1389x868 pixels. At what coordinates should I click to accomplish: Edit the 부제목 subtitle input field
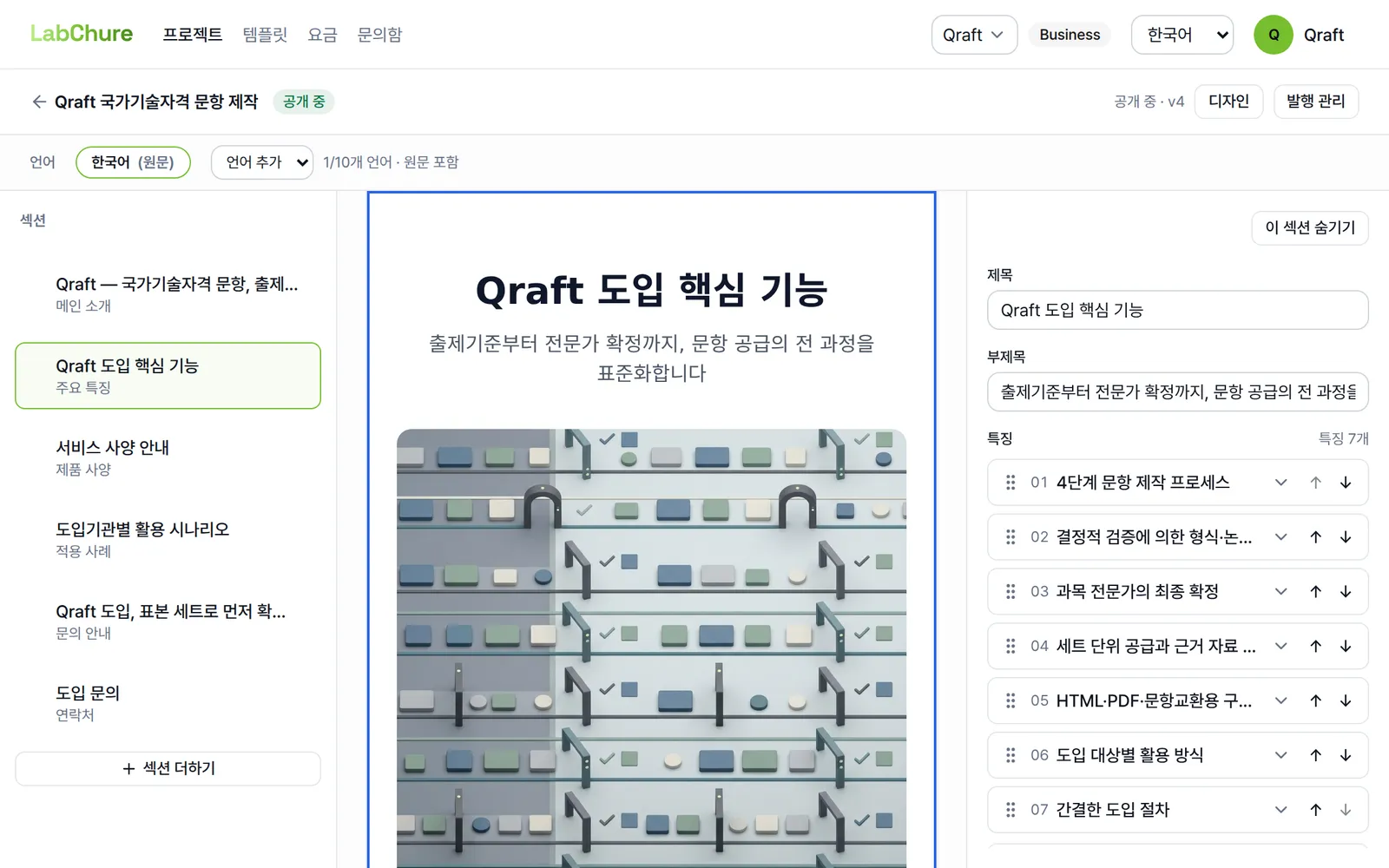pyautogui.click(x=1178, y=392)
